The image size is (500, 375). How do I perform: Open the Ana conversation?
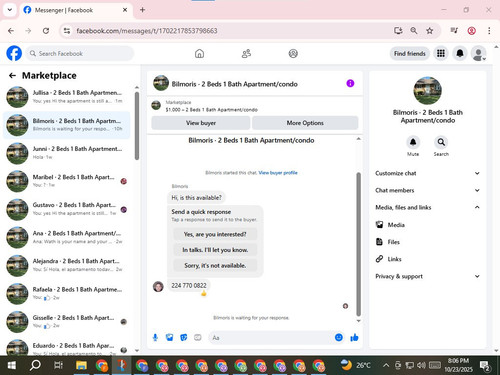click(67, 237)
